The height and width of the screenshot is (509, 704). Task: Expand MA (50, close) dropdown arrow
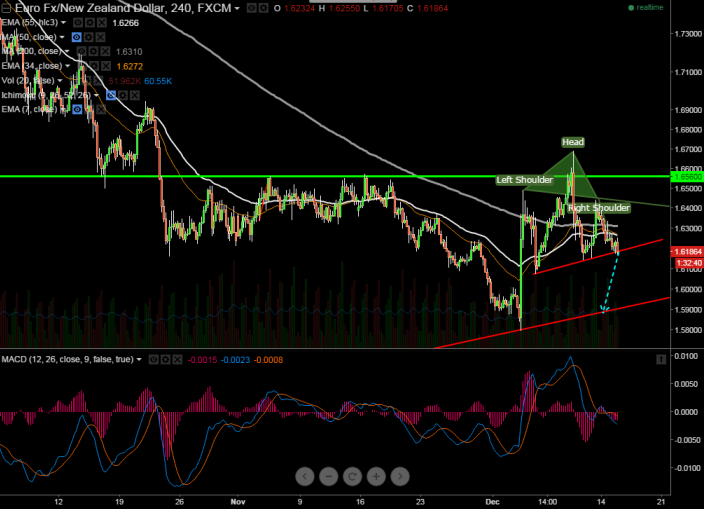[x=62, y=37]
